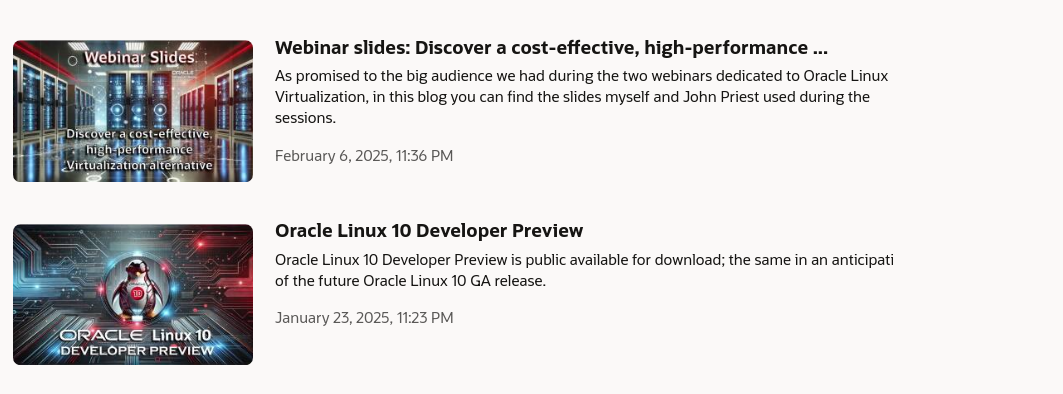Click the February 6, 2025 date
The image size is (1063, 394).
point(332,156)
